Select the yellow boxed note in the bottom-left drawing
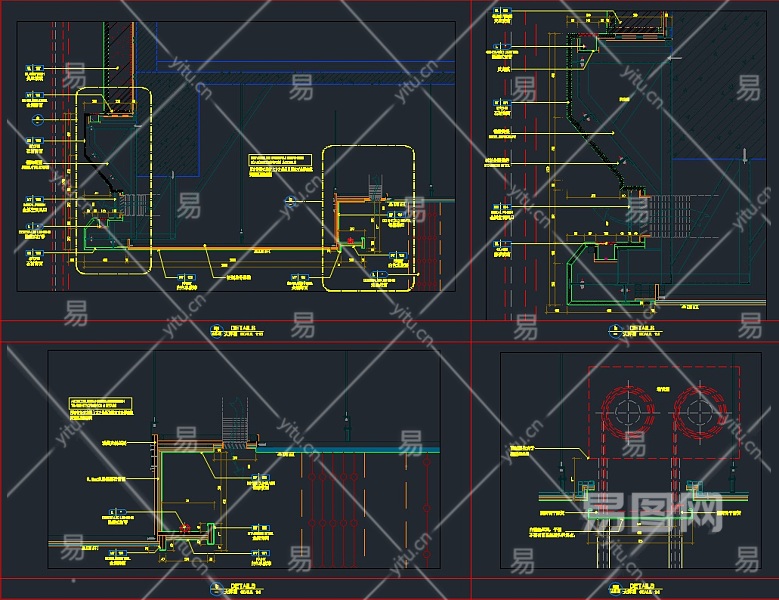 (100, 403)
